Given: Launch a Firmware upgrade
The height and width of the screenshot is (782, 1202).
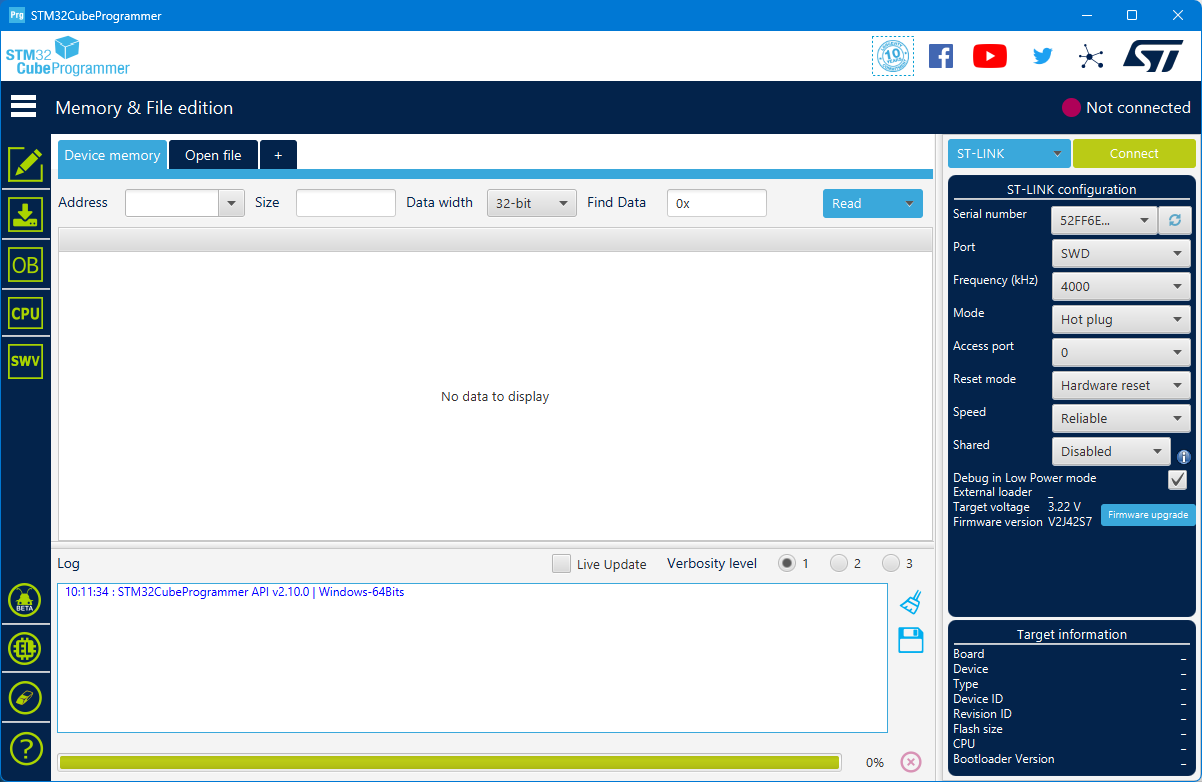Looking at the screenshot, I should pyautogui.click(x=1148, y=514).
